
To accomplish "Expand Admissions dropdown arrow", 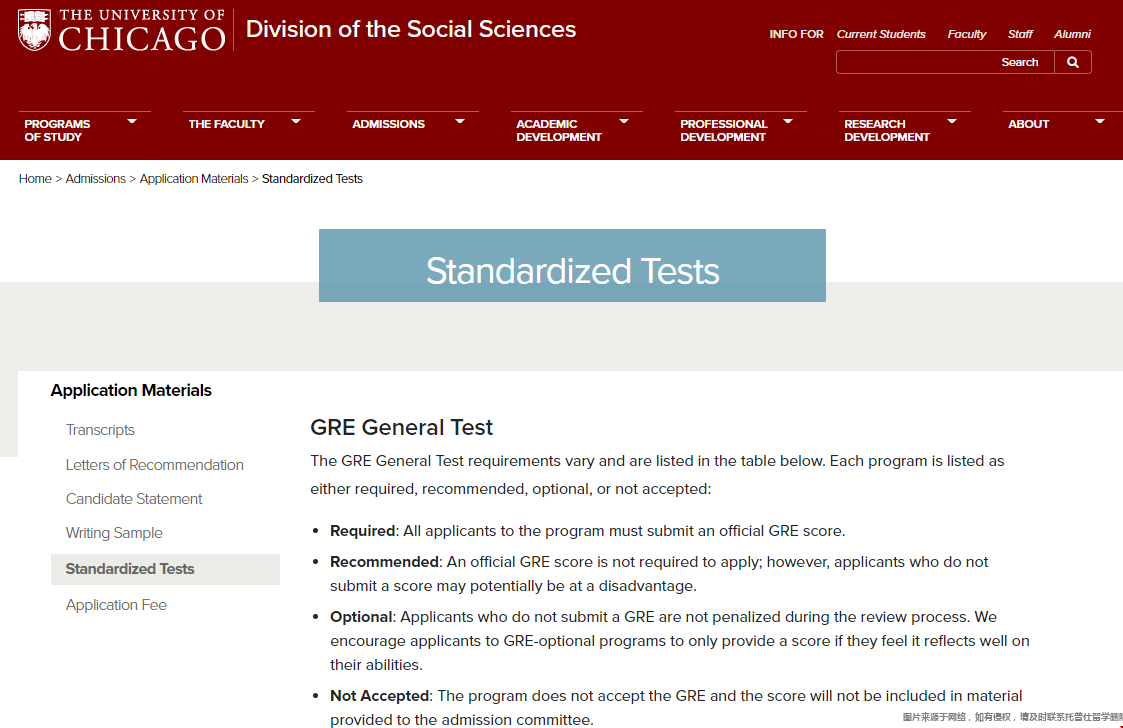I will (x=460, y=122).
